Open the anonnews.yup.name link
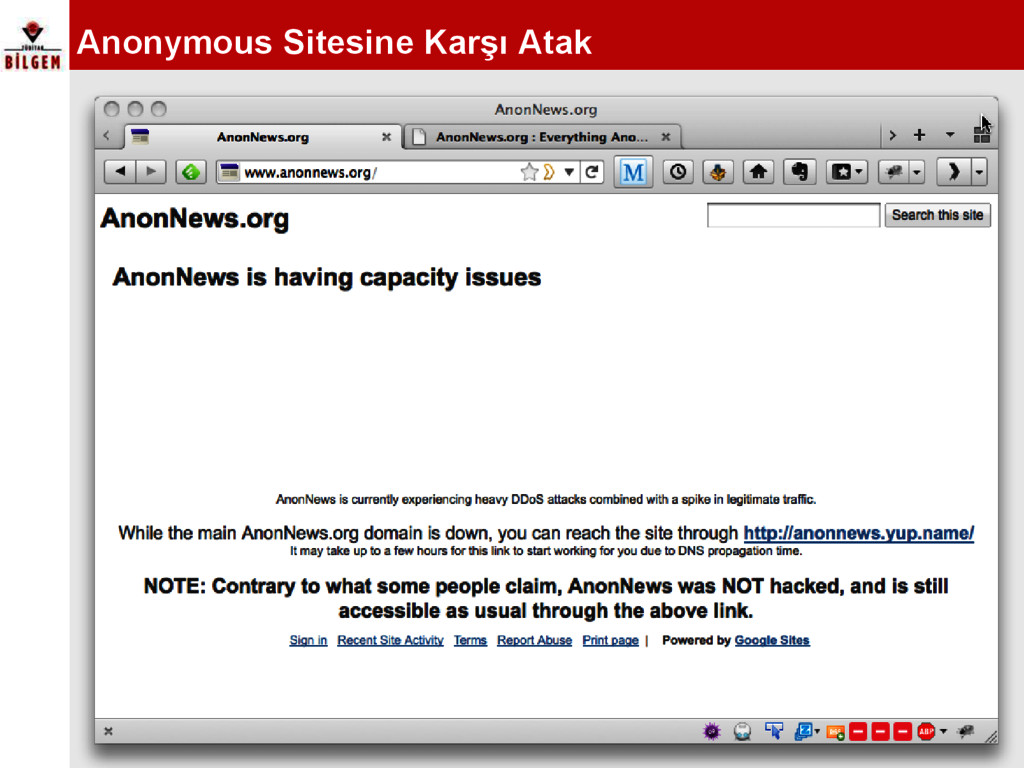The width and height of the screenshot is (1024, 768). (x=859, y=533)
